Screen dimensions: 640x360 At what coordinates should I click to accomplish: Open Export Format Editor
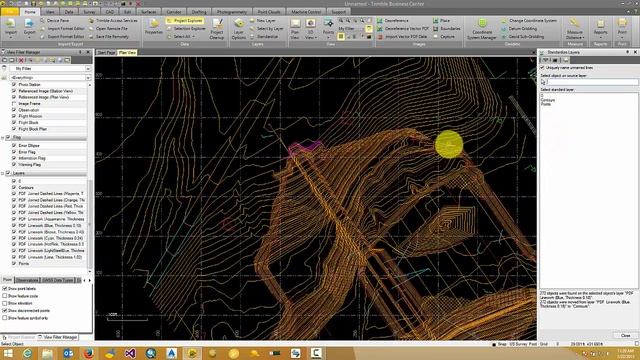[x=62, y=37]
